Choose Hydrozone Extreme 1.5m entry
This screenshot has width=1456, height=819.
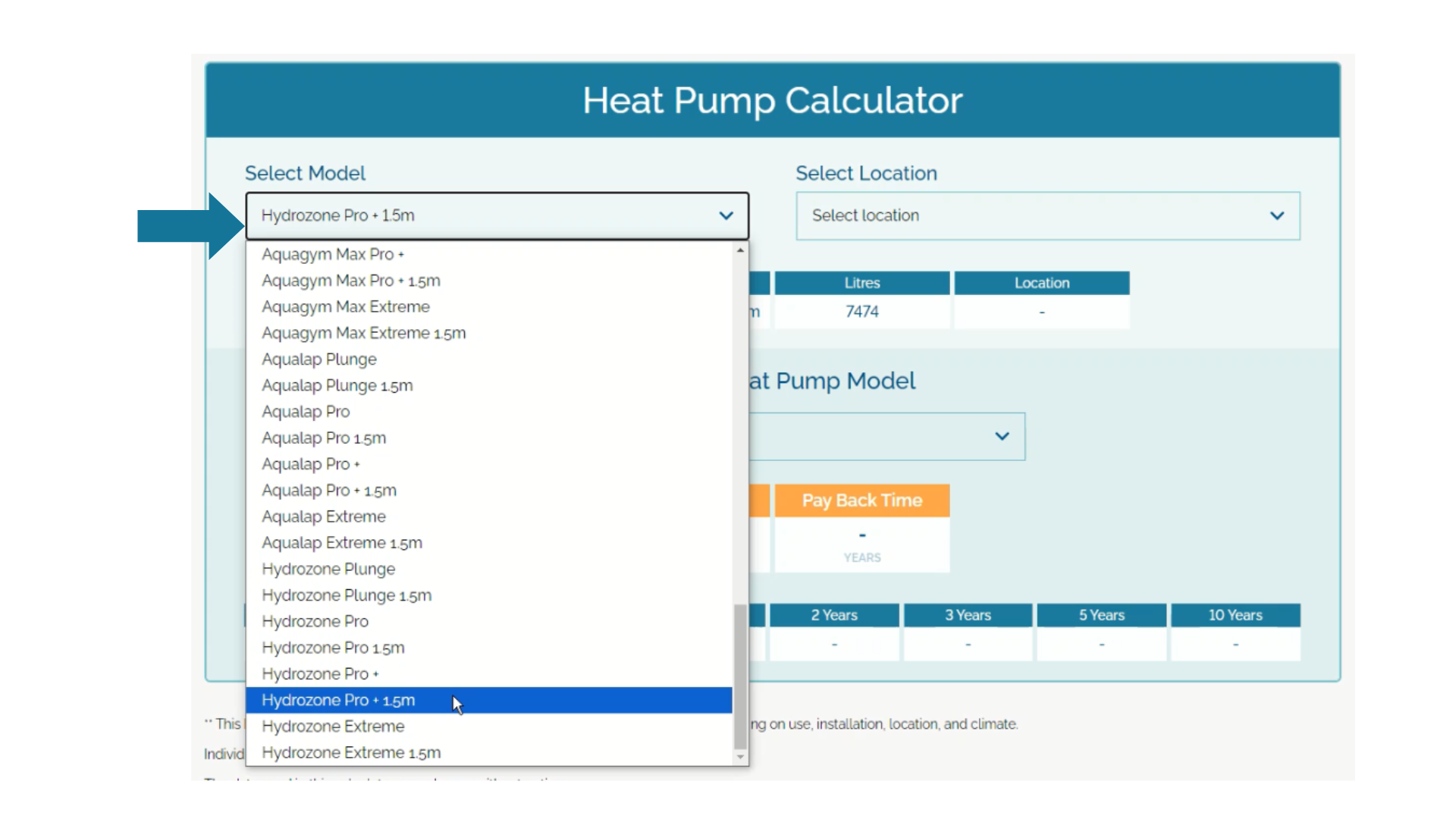click(351, 752)
